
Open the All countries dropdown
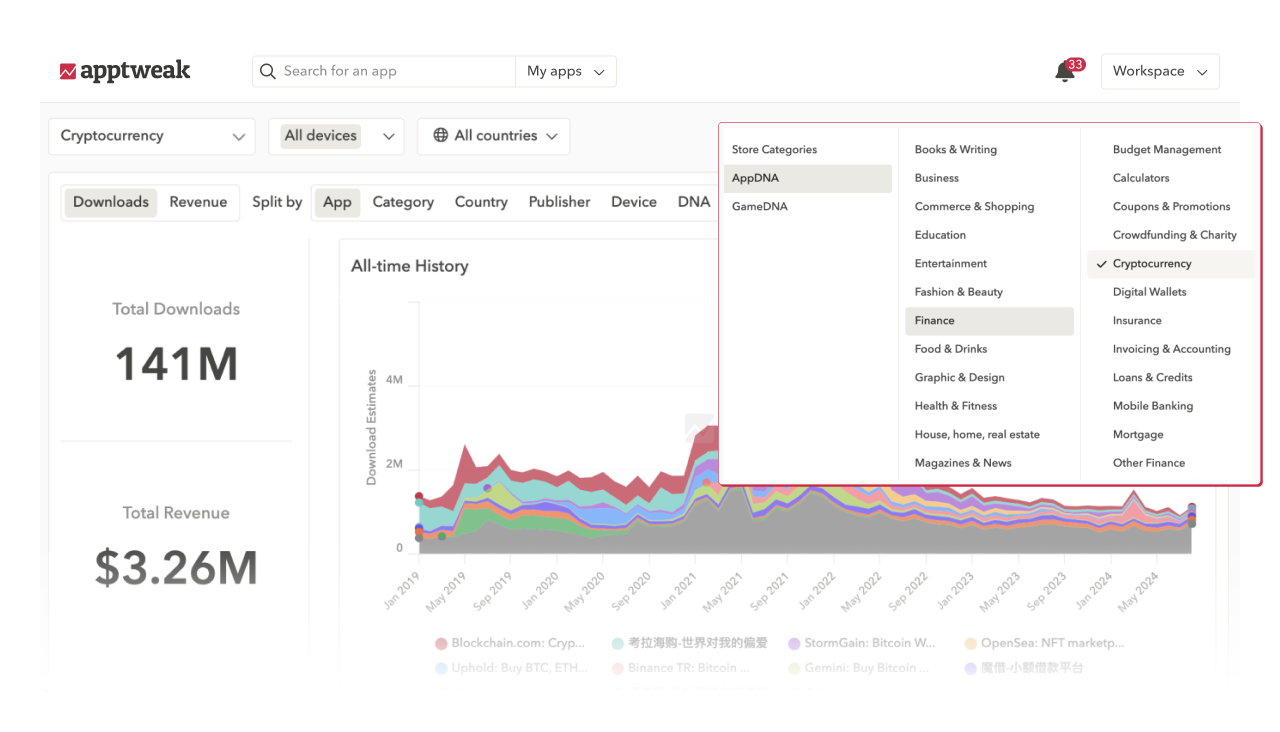494,136
